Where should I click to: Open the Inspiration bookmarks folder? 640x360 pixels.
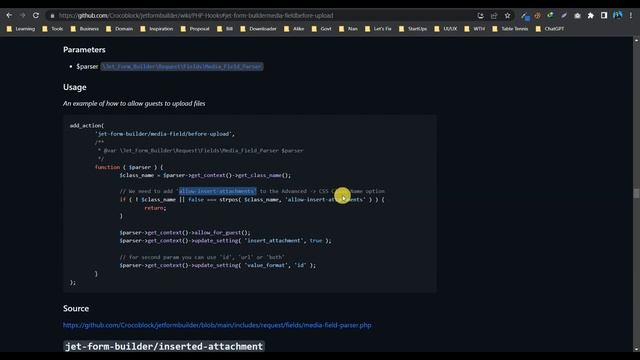[x=157, y=29]
